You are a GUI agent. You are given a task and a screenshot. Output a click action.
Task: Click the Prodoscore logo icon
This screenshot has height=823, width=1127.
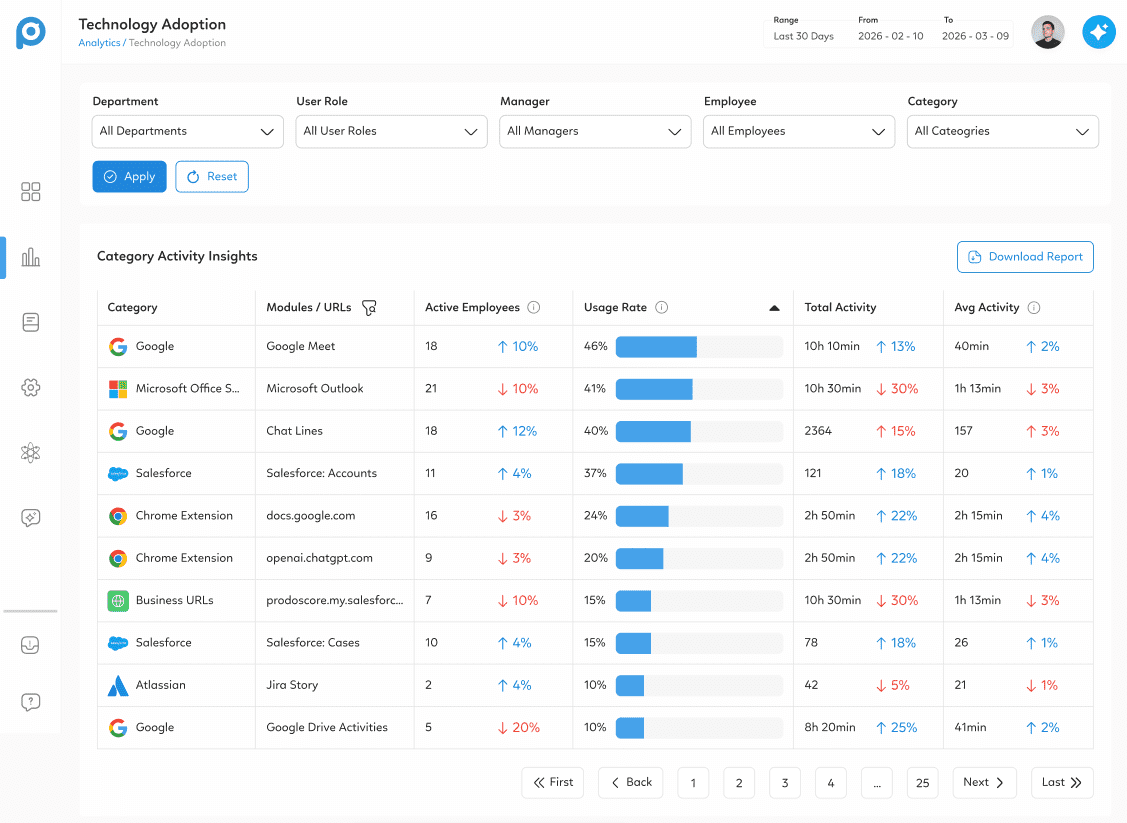click(31, 32)
